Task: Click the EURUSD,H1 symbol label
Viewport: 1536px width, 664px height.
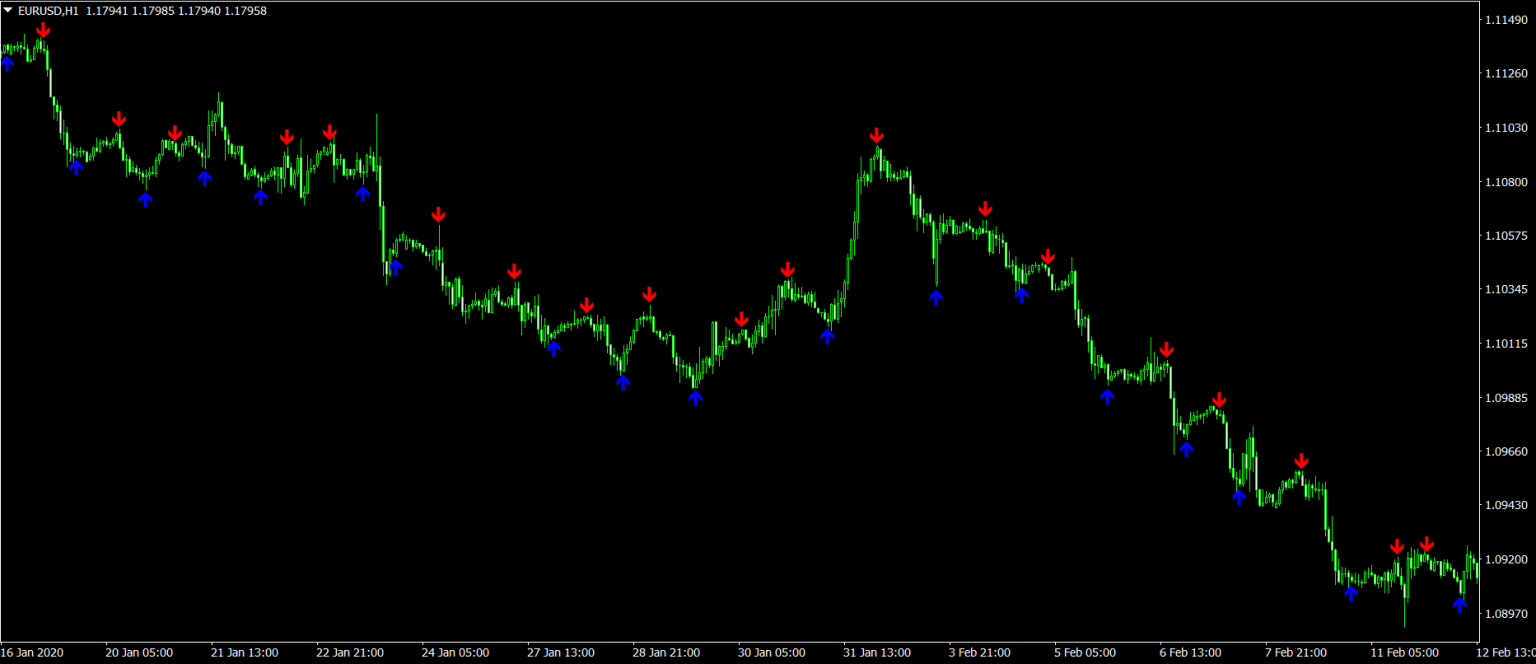Action: pos(47,10)
